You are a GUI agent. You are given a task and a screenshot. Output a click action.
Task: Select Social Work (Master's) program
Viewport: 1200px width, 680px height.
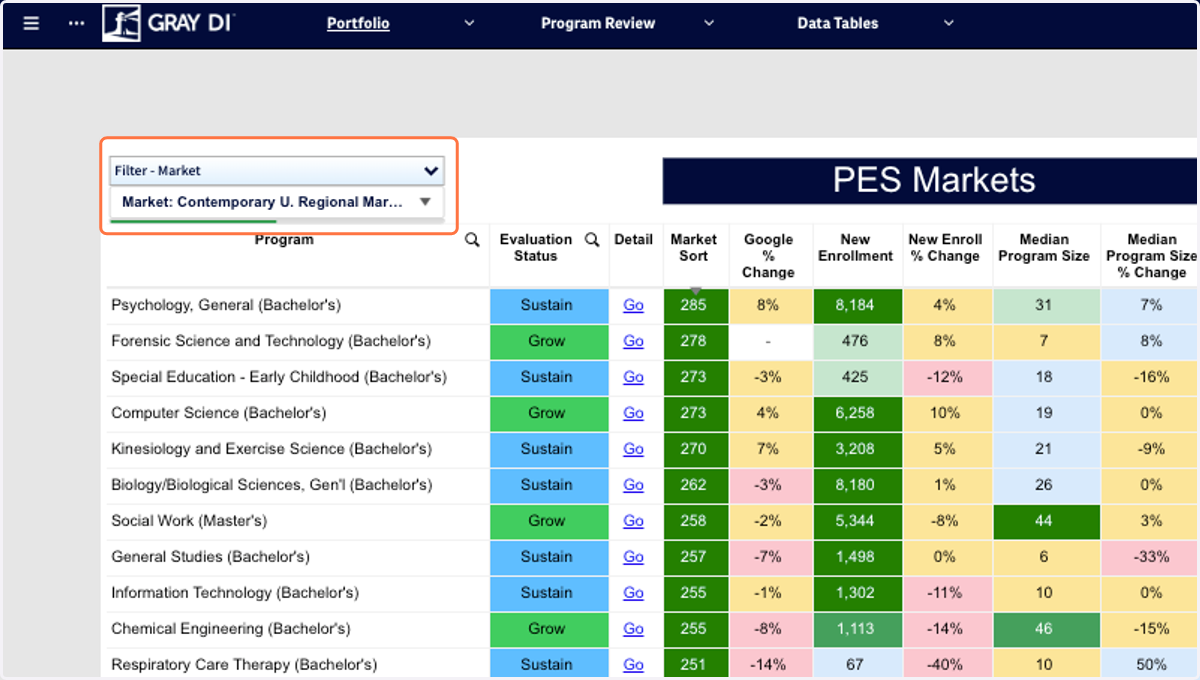point(189,521)
